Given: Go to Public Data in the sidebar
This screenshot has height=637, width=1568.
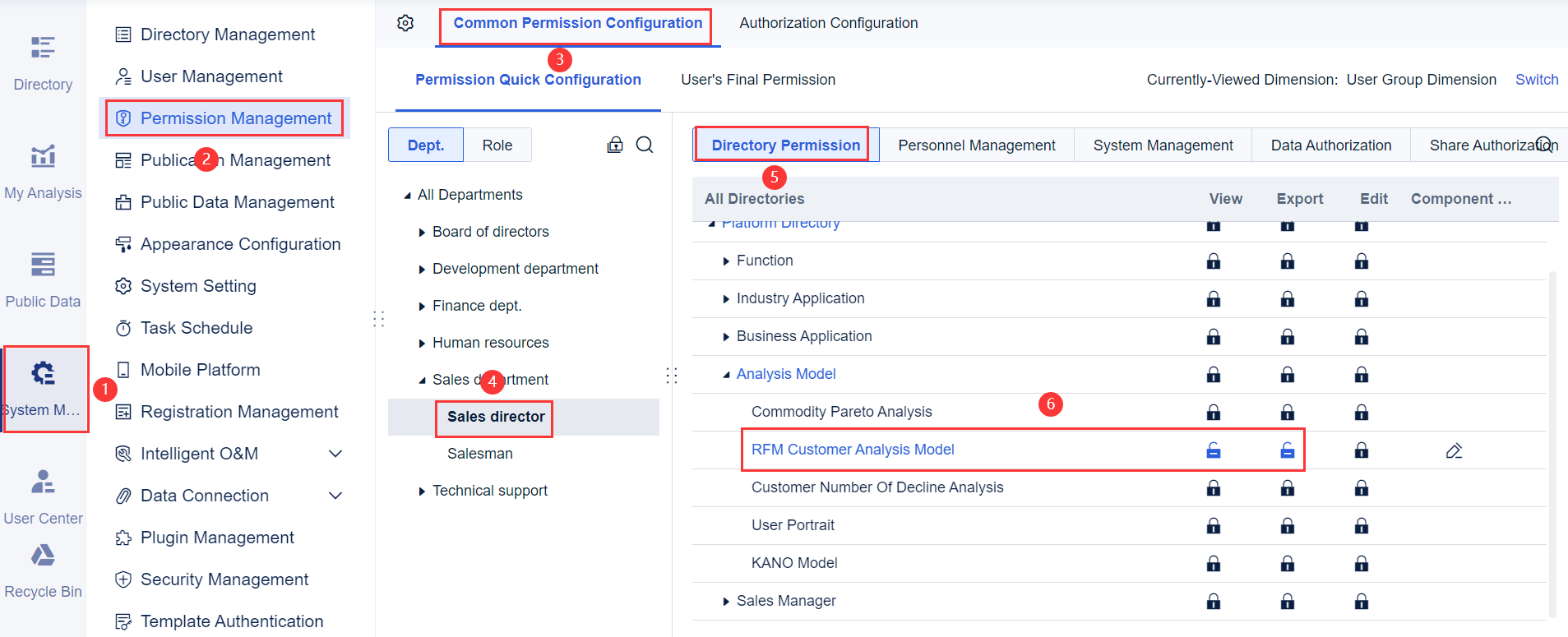Looking at the screenshot, I should [43, 279].
